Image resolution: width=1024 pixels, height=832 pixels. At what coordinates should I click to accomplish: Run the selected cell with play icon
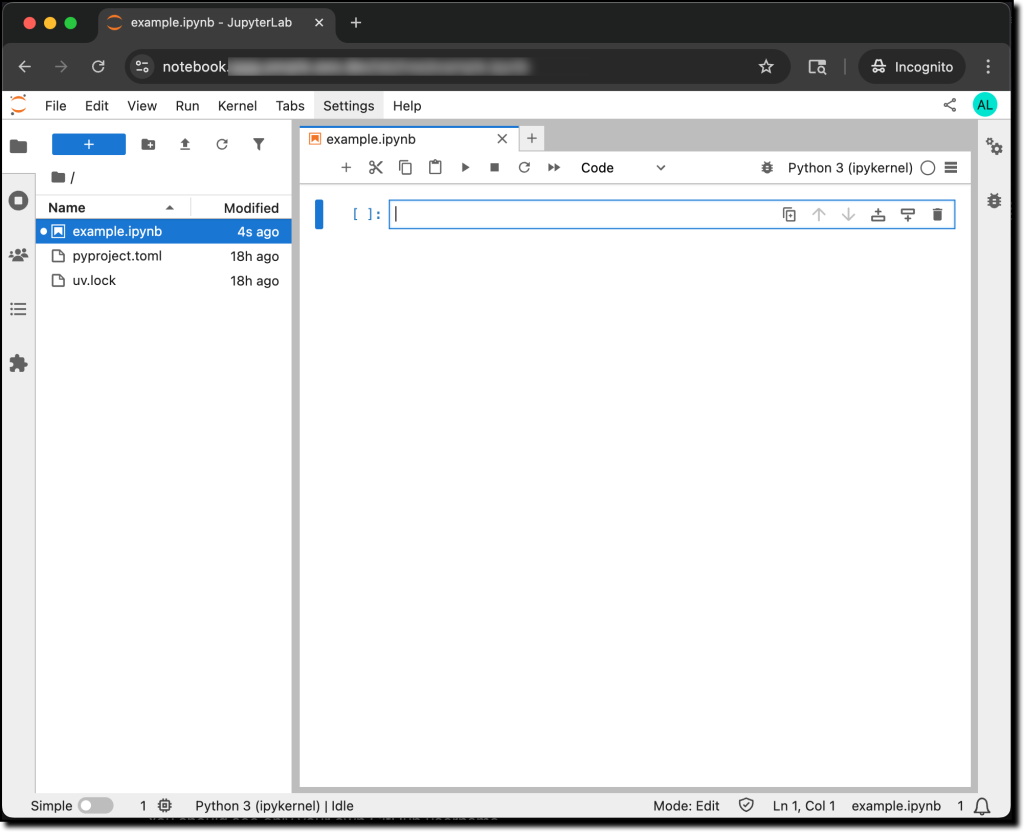[465, 168]
